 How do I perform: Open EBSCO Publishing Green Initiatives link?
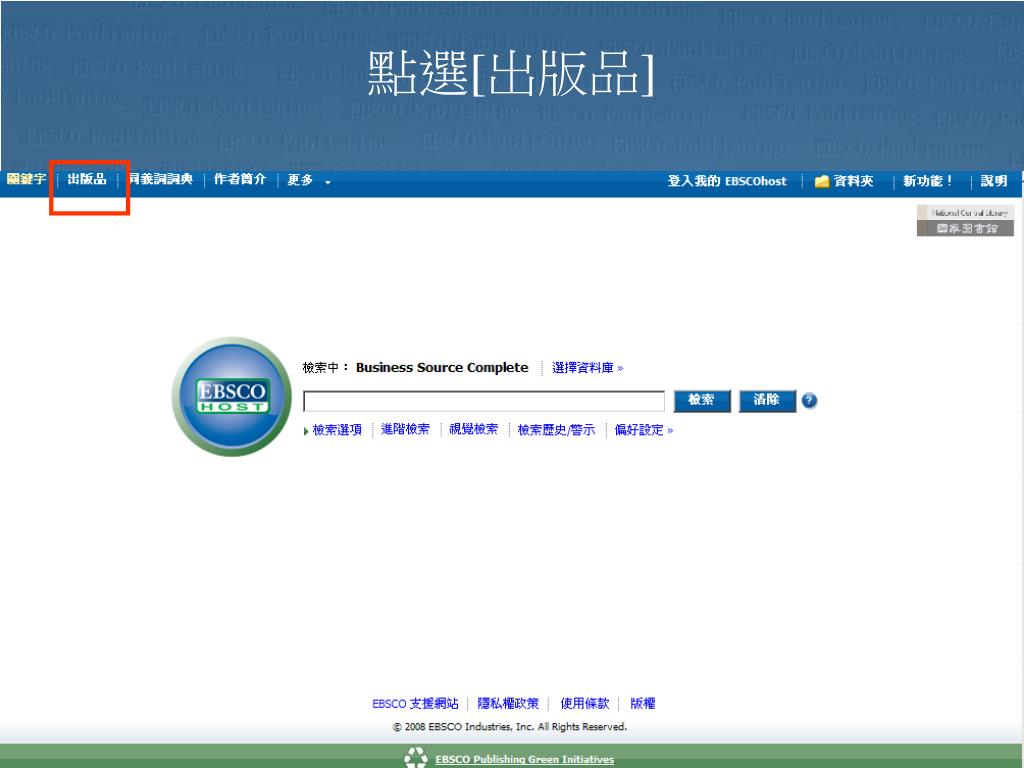coord(524,760)
